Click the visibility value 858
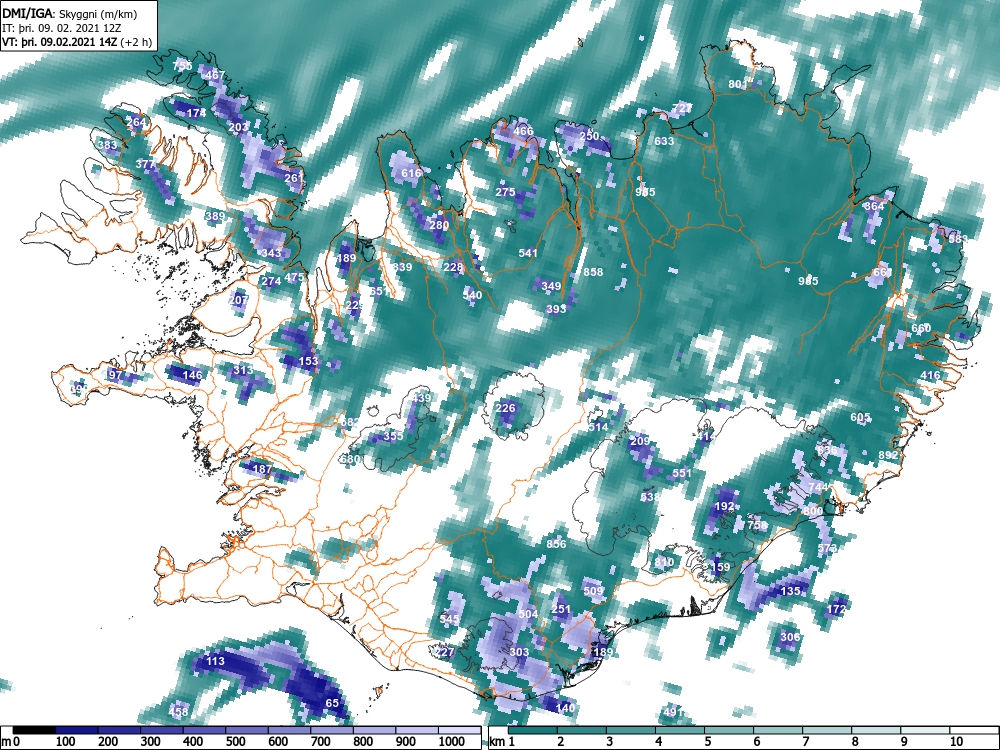 pyautogui.click(x=593, y=272)
